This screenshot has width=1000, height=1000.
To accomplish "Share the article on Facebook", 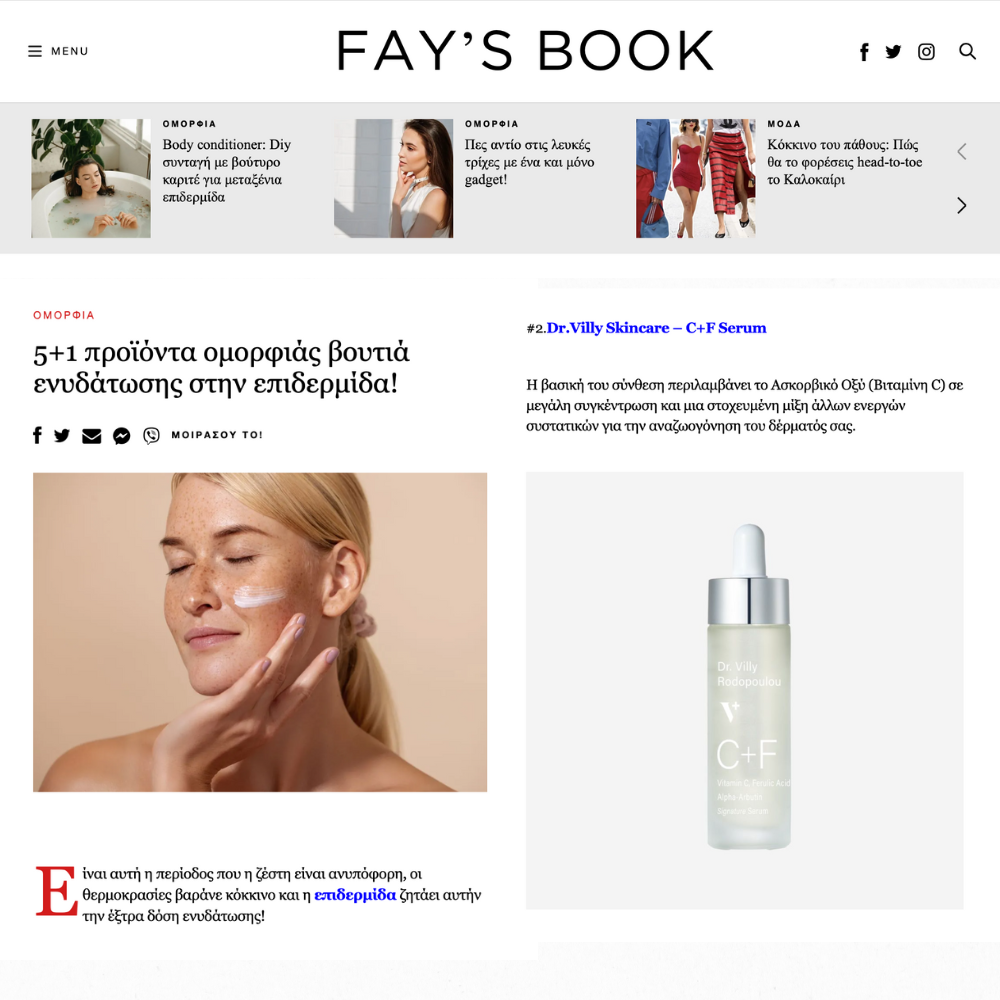I will tap(38, 435).
